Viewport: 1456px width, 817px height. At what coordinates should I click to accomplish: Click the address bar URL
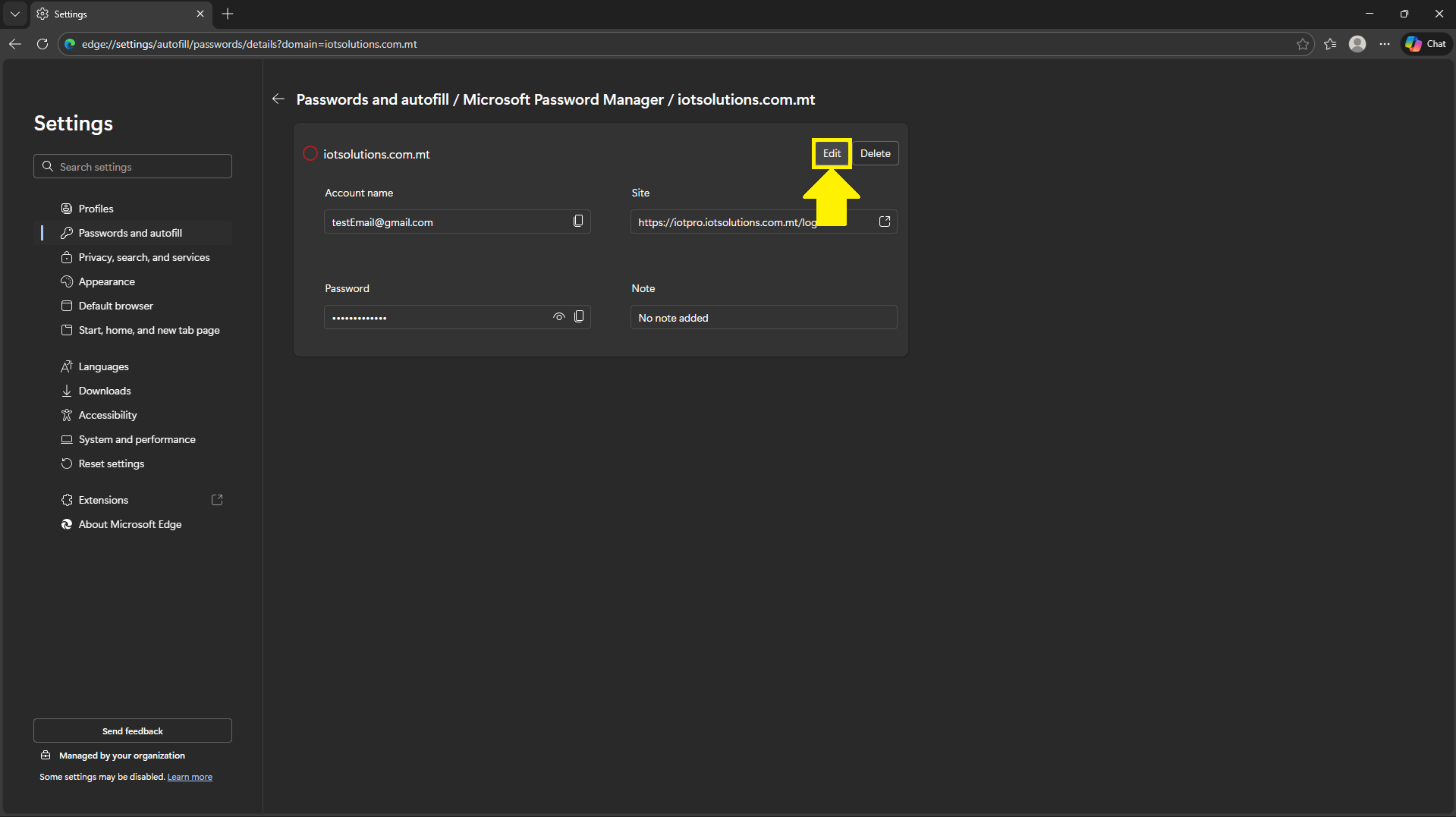[x=250, y=44]
